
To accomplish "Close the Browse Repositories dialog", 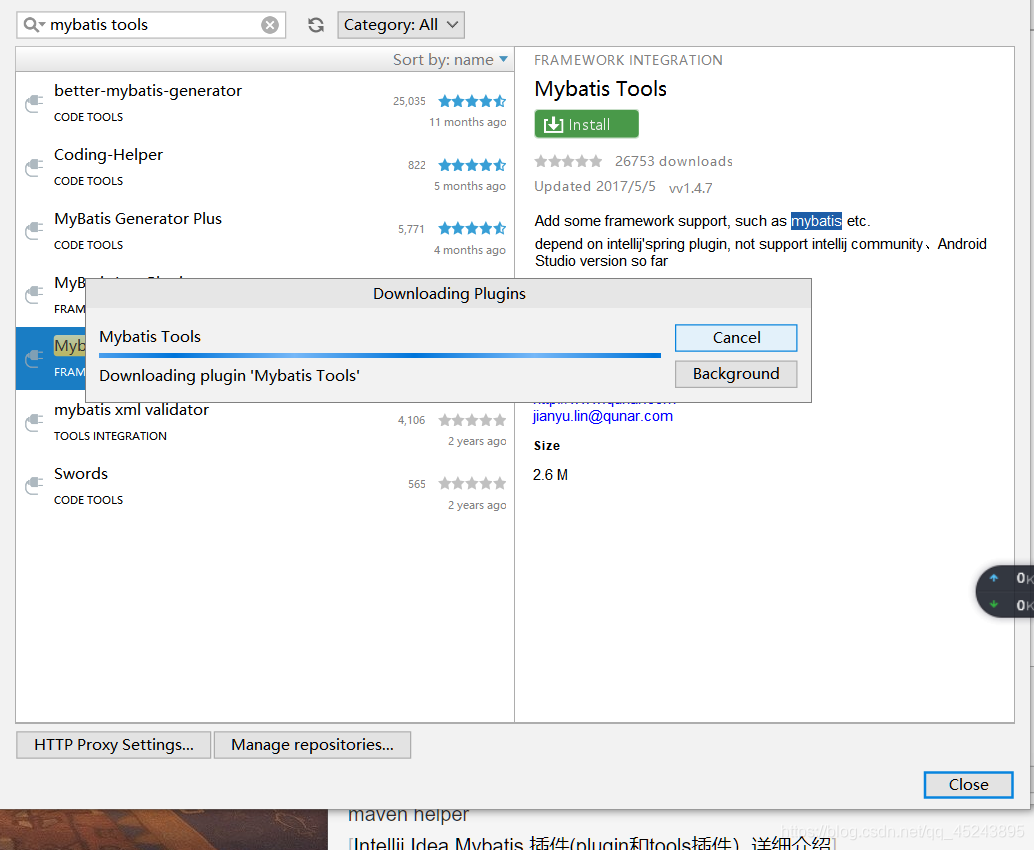I will (968, 785).
